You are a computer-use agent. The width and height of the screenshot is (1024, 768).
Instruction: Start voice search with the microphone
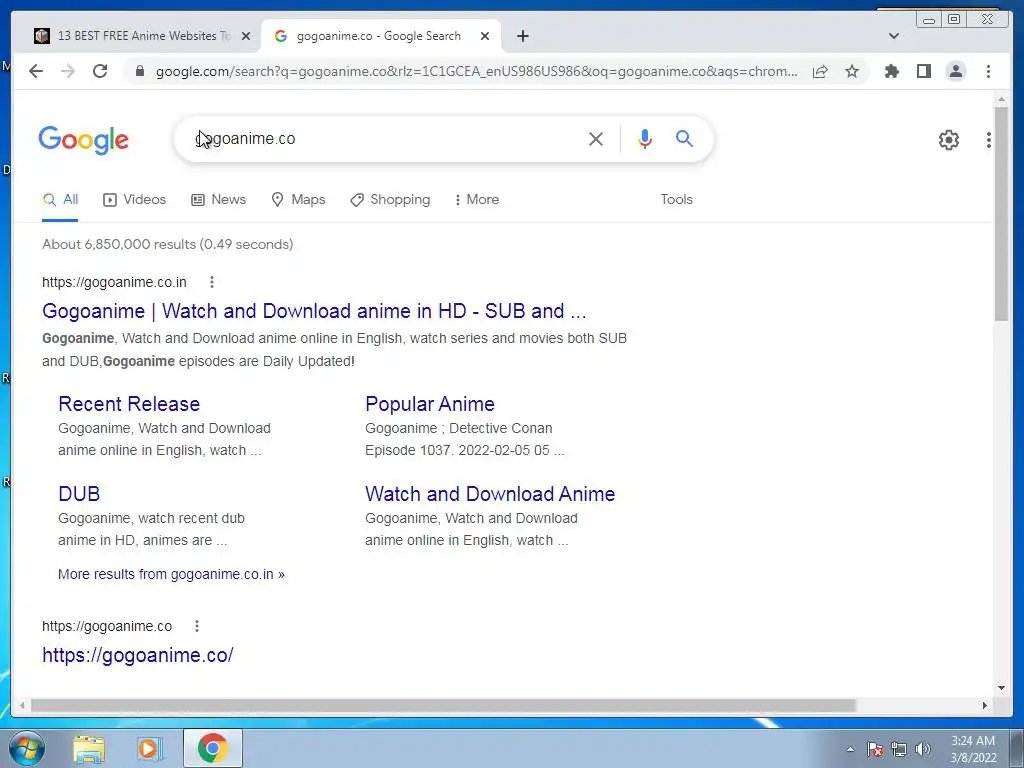point(645,138)
